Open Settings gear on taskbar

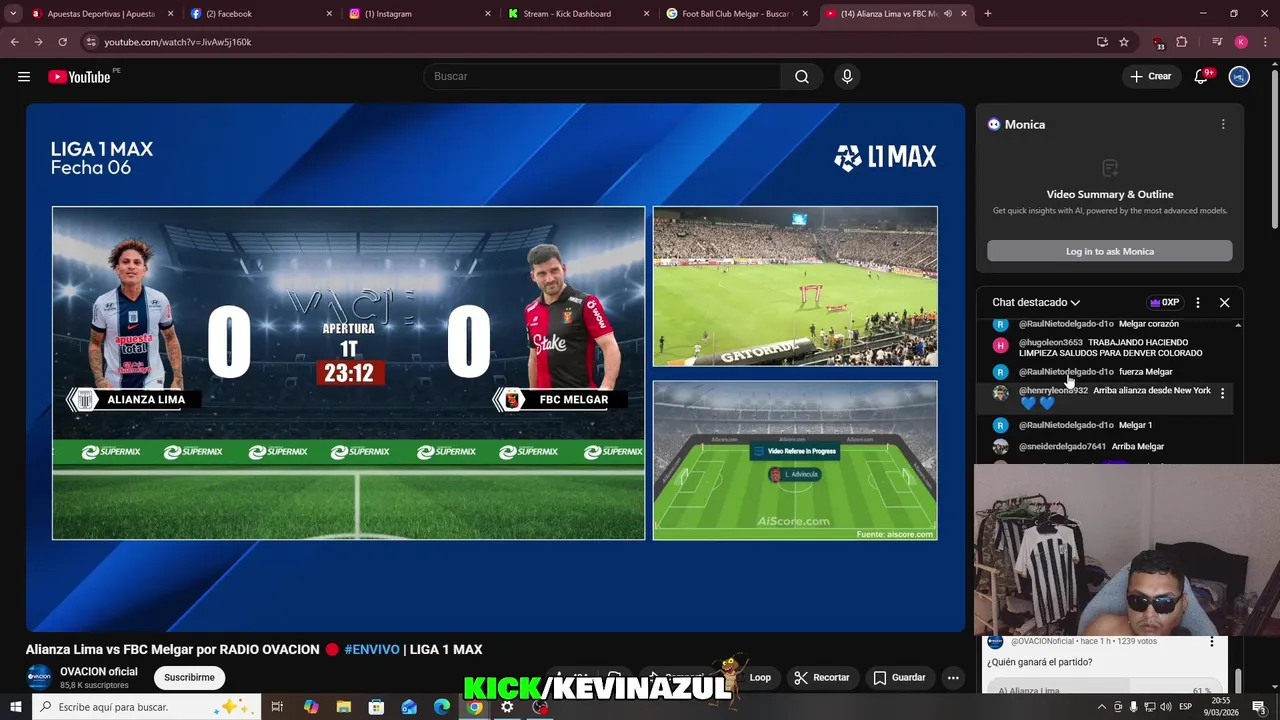pyautogui.click(x=508, y=707)
